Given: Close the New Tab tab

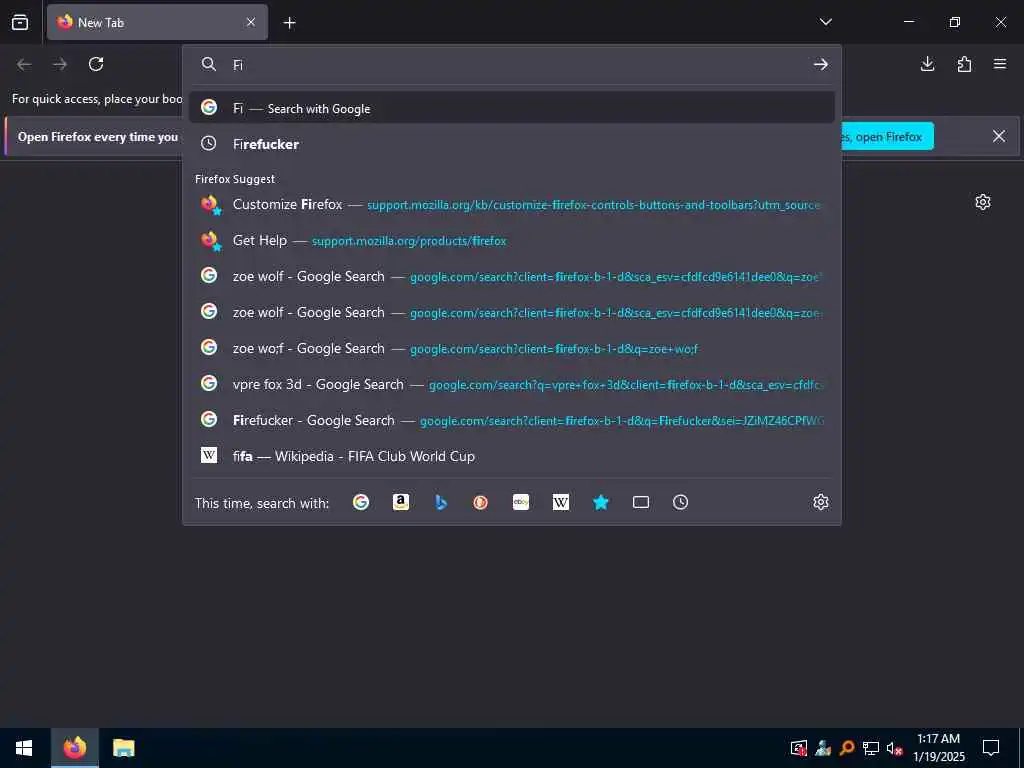Looking at the screenshot, I should 251,22.
